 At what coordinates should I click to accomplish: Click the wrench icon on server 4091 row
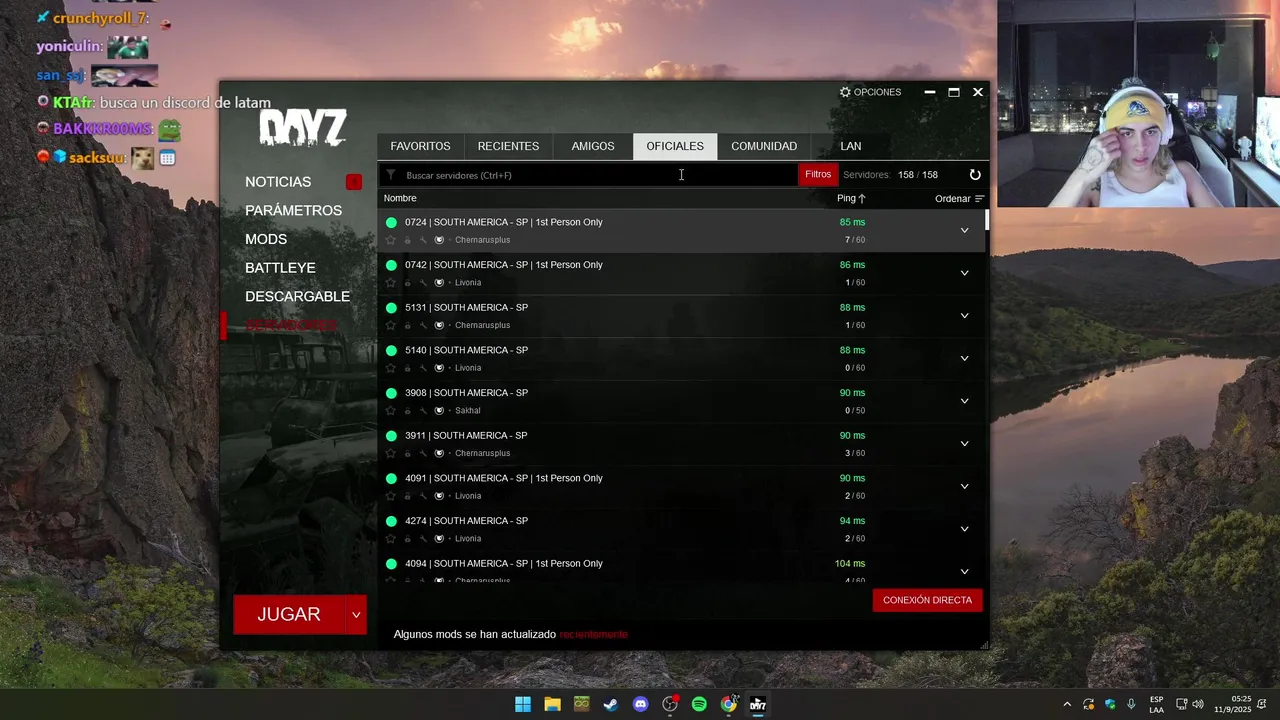423,496
